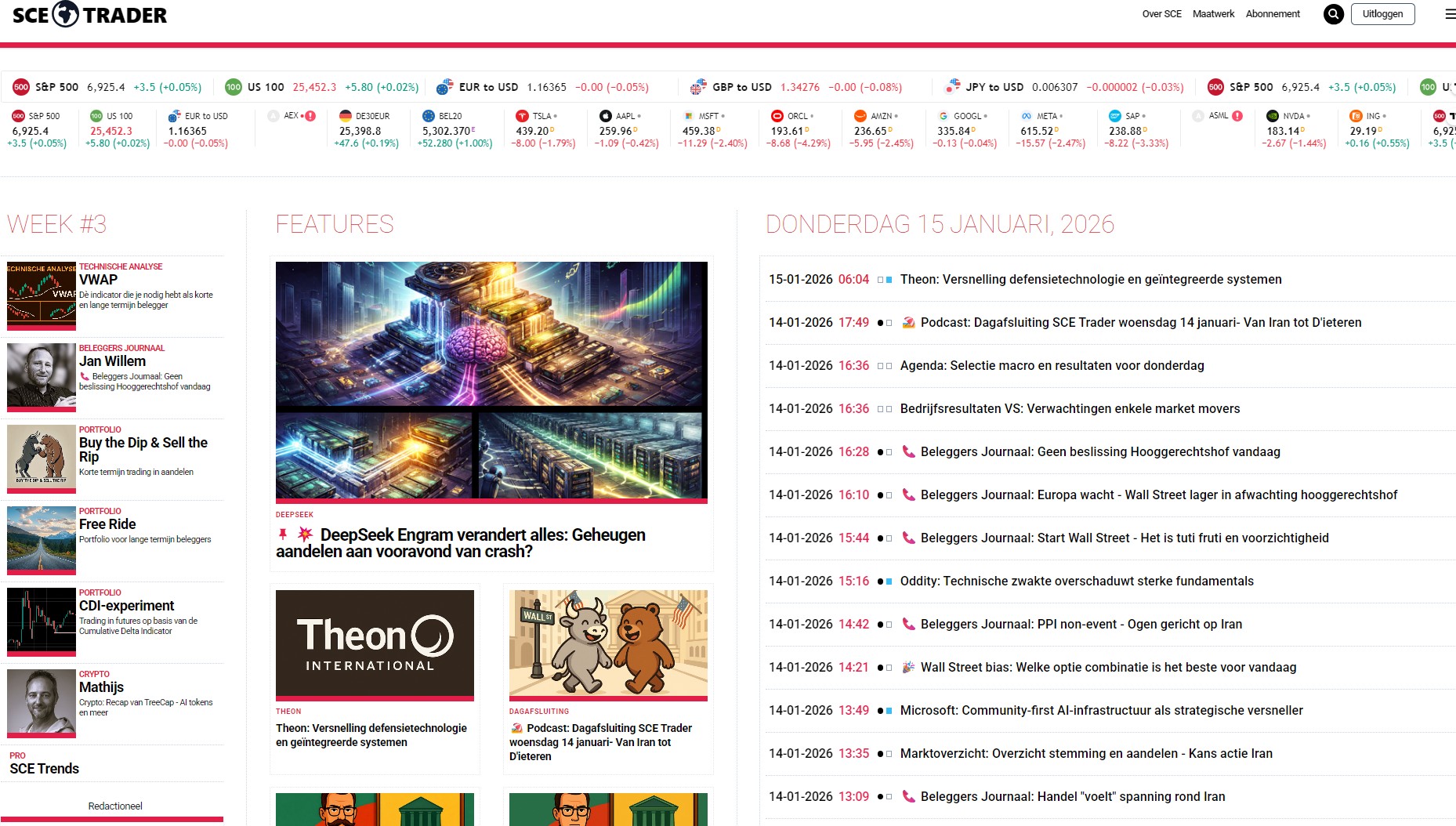Click the Free Ride road photo thumbnail

pos(42,538)
